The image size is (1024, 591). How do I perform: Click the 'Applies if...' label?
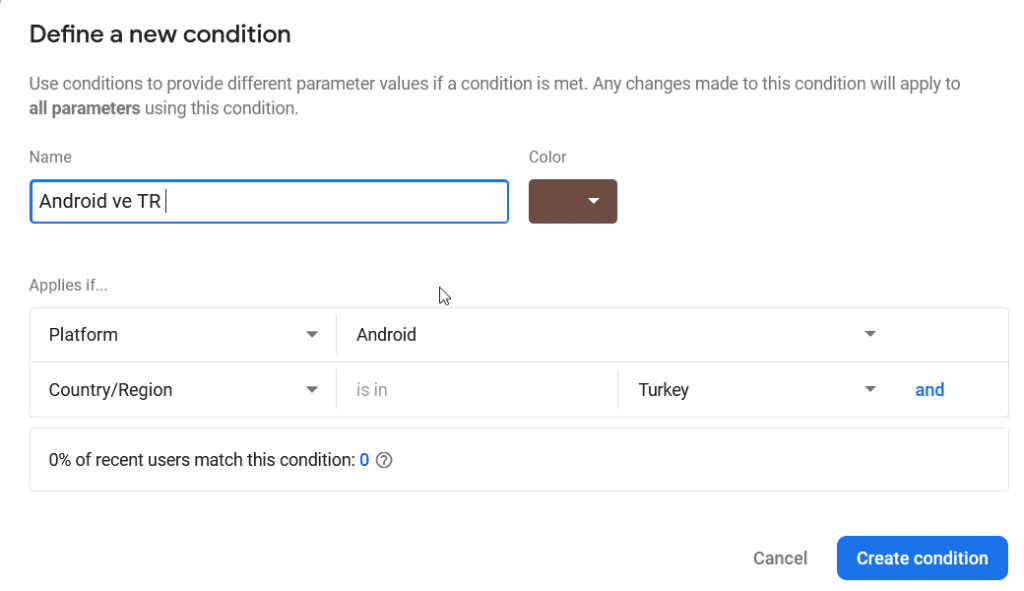point(68,285)
